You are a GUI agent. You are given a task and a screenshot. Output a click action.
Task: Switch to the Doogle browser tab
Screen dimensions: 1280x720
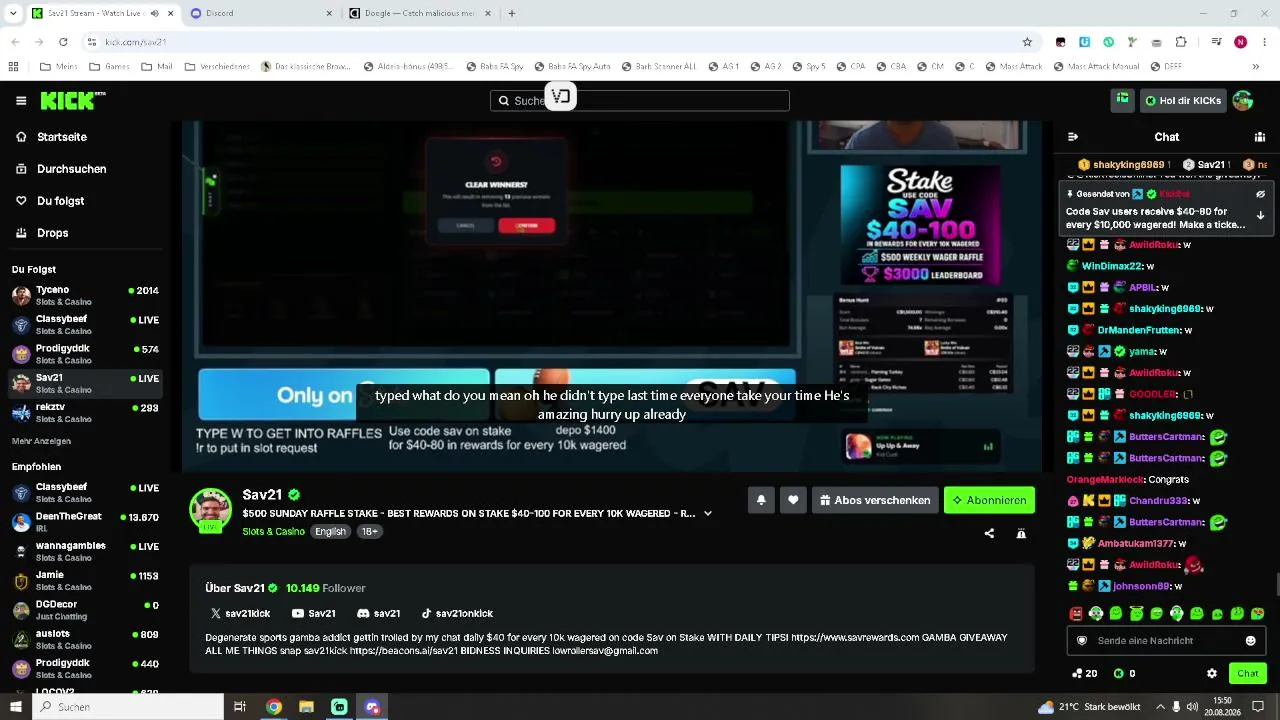click(x=418, y=13)
